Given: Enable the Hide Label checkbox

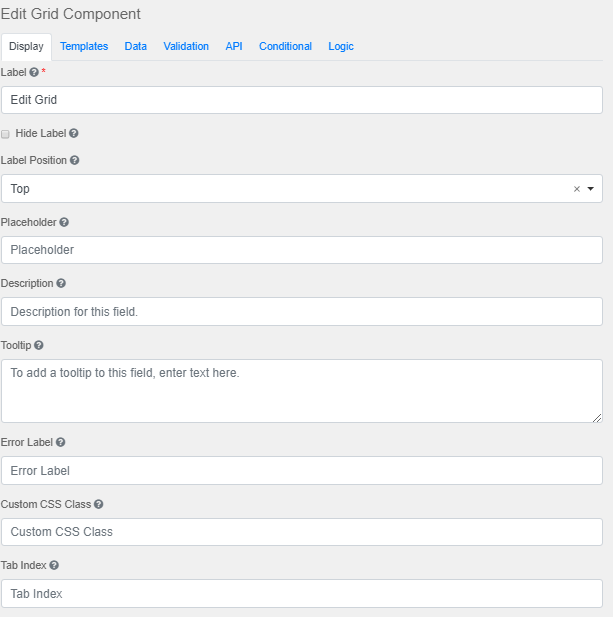Looking at the screenshot, I should pos(6,133).
